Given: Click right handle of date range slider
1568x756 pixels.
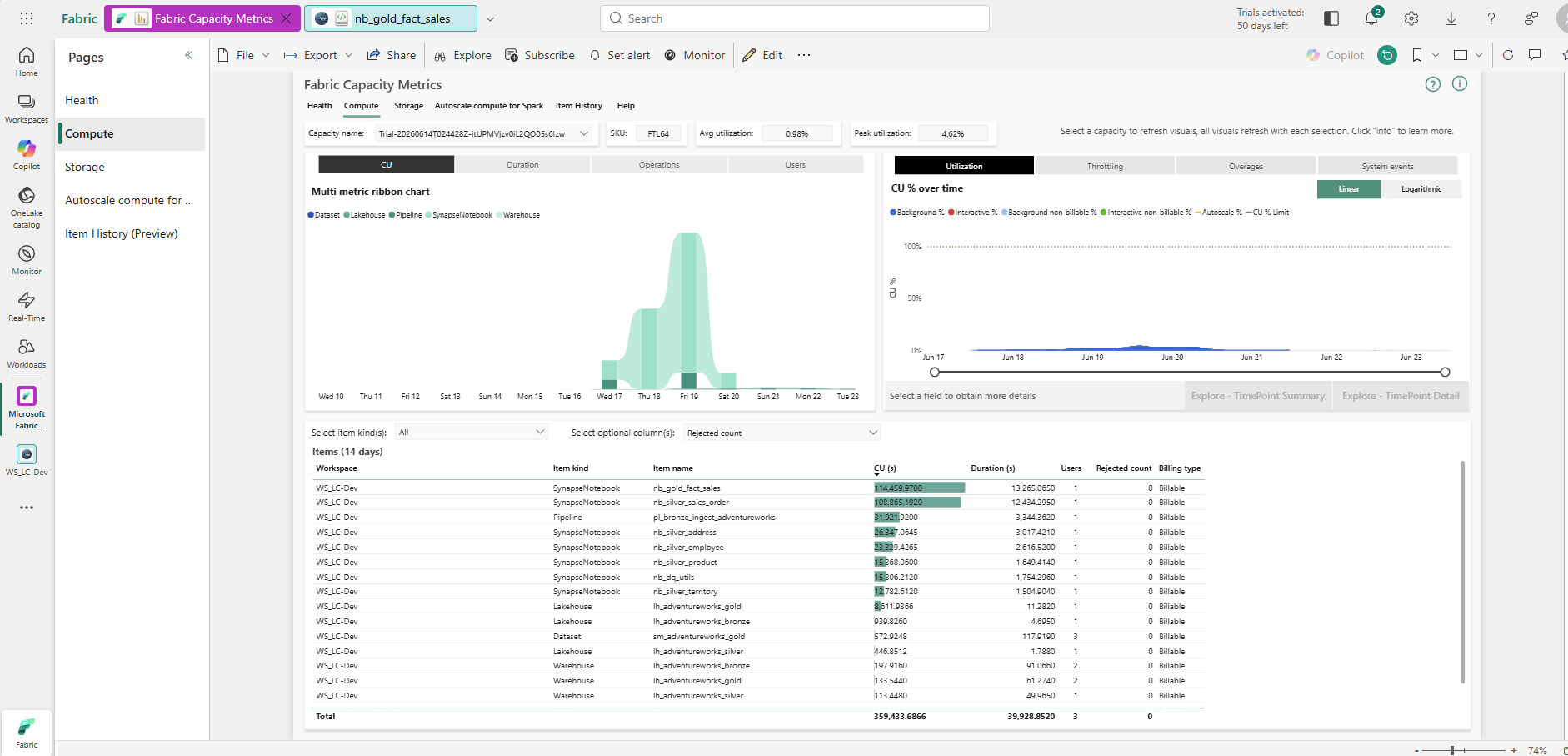Looking at the screenshot, I should click(1445, 373).
